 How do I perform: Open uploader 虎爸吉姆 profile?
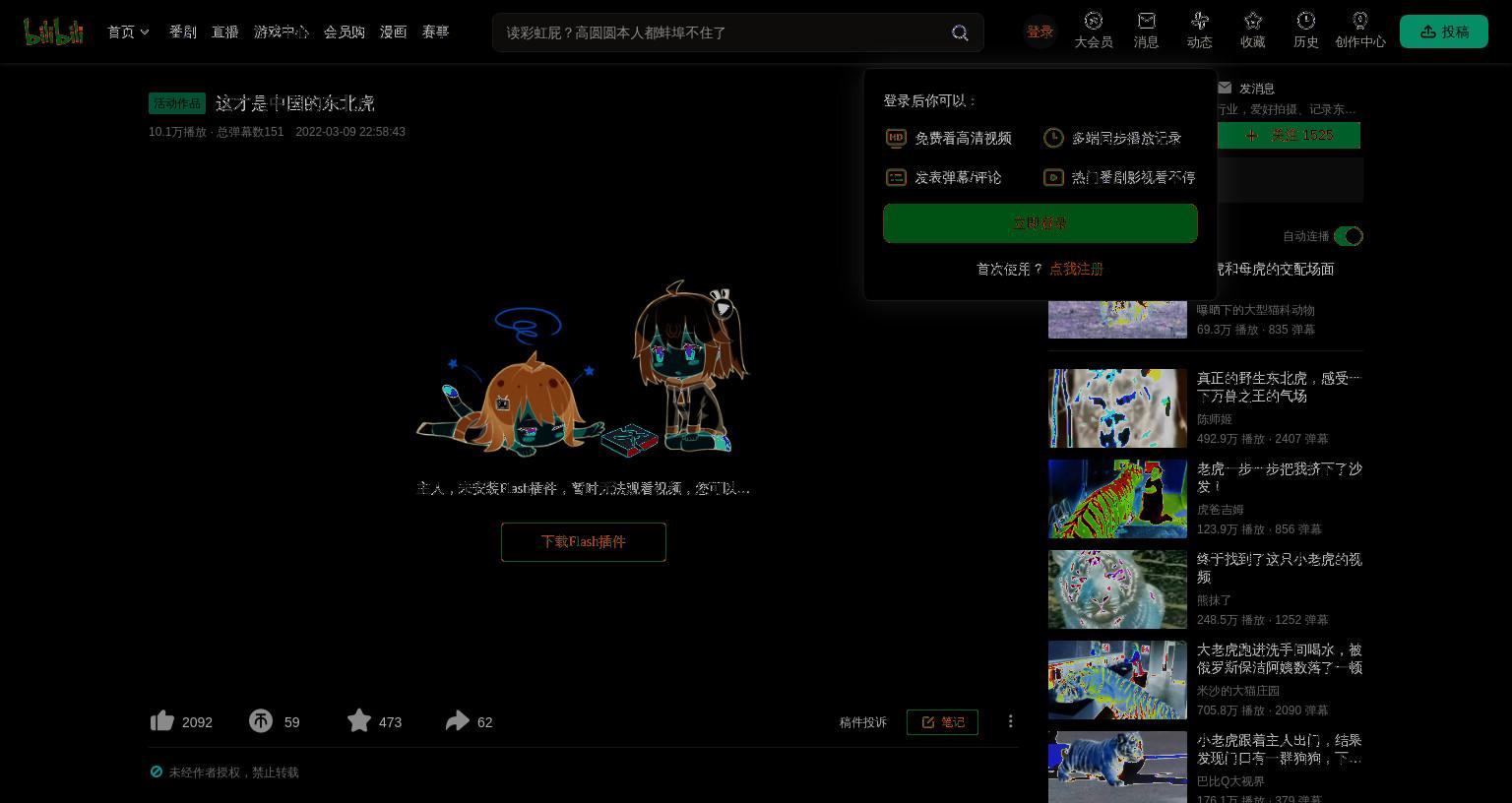pyautogui.click(x=1221, y=510)
